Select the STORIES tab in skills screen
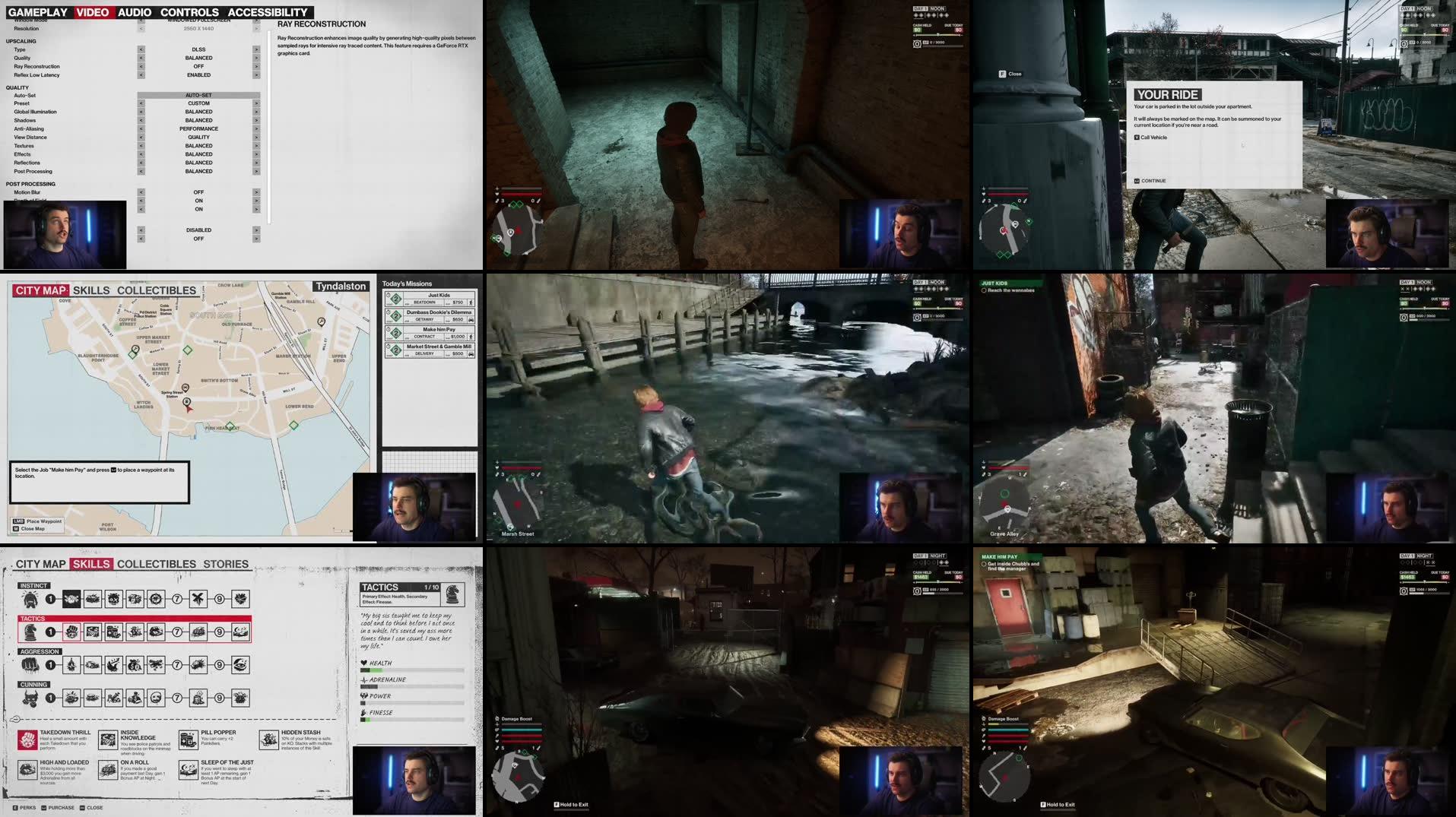Screen dimensions: 1456x817 [226, 564]
